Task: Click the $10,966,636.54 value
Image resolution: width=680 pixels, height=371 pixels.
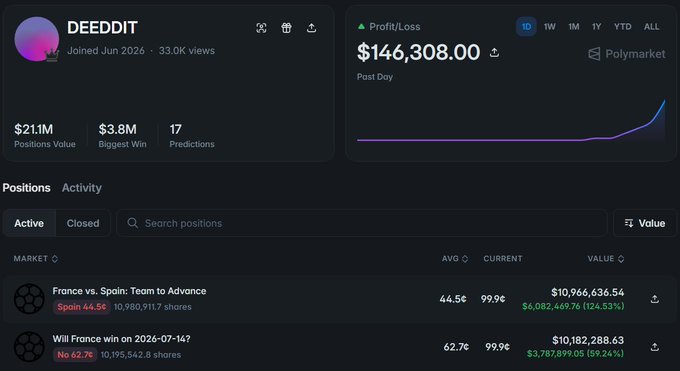Action: click(588, 292)
